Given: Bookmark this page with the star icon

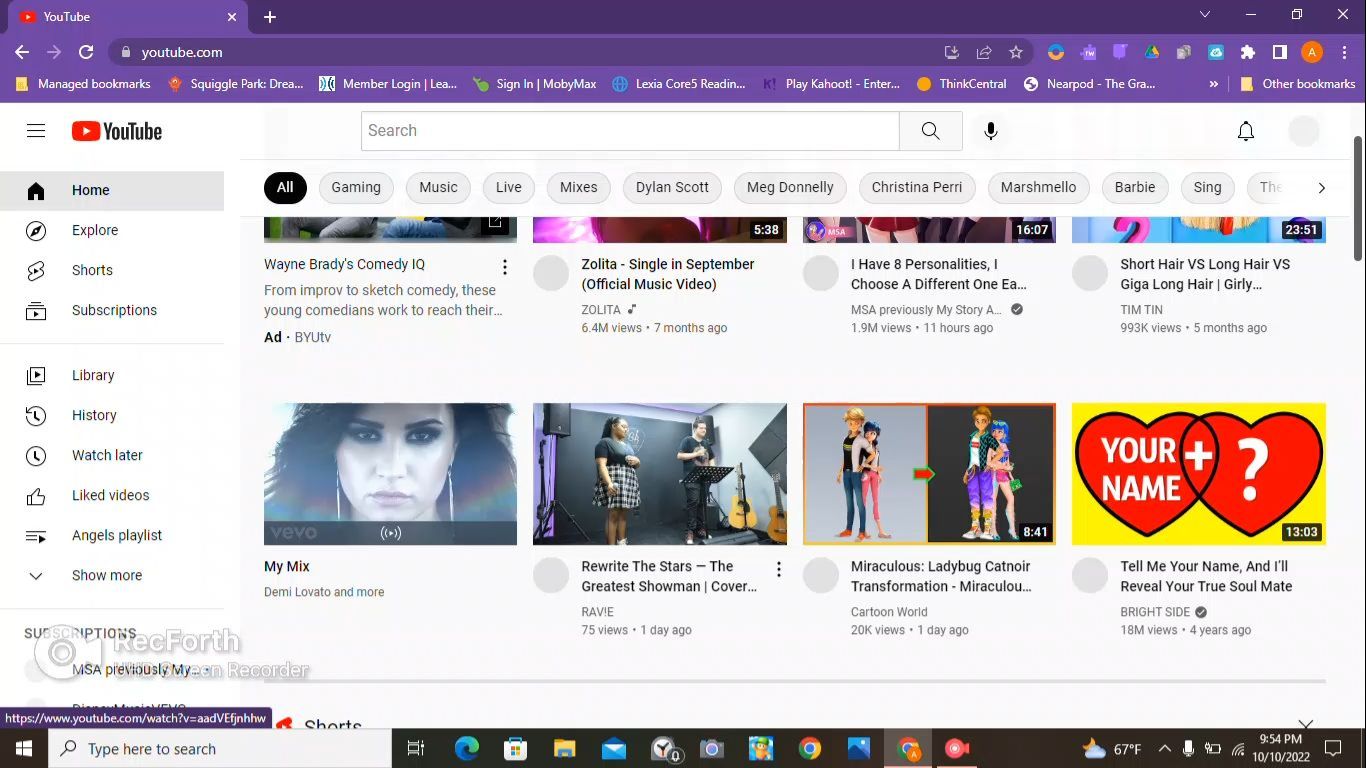Looking at the screenshot, I should coord(1016,52).
